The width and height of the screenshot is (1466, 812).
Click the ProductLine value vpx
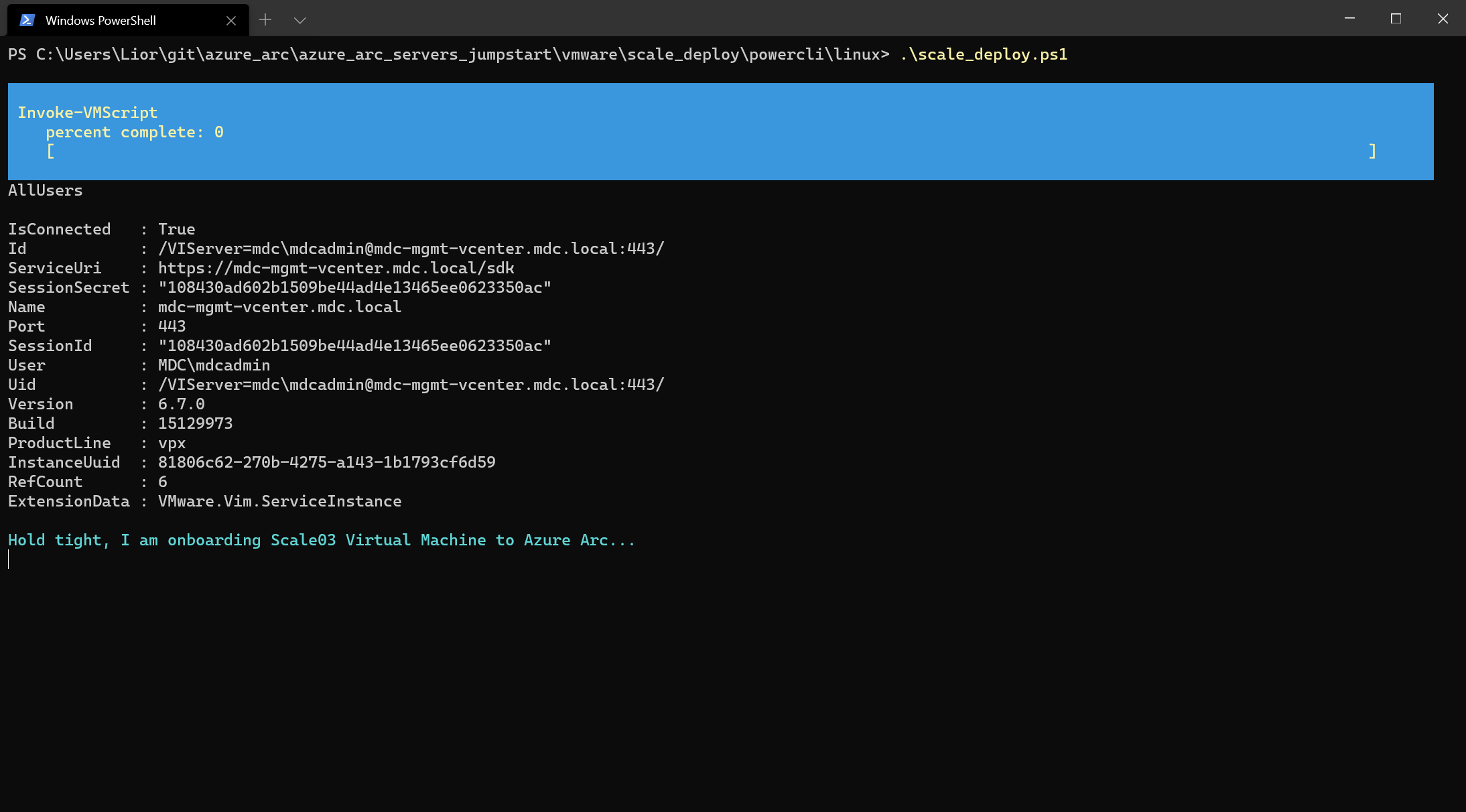[x=172, y=443]
